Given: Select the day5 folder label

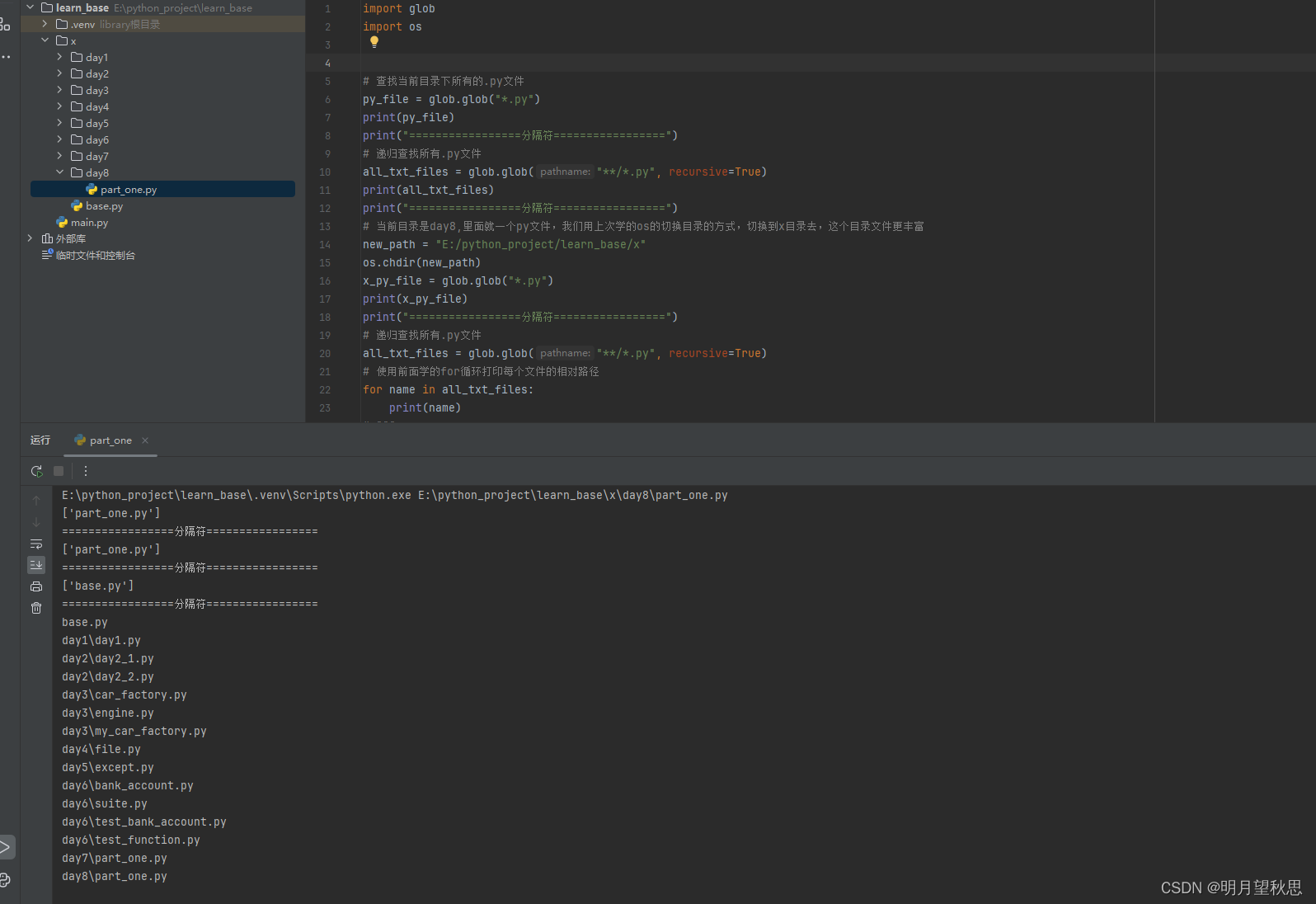Looking at the screenshot, I should [x=97, y=124].
